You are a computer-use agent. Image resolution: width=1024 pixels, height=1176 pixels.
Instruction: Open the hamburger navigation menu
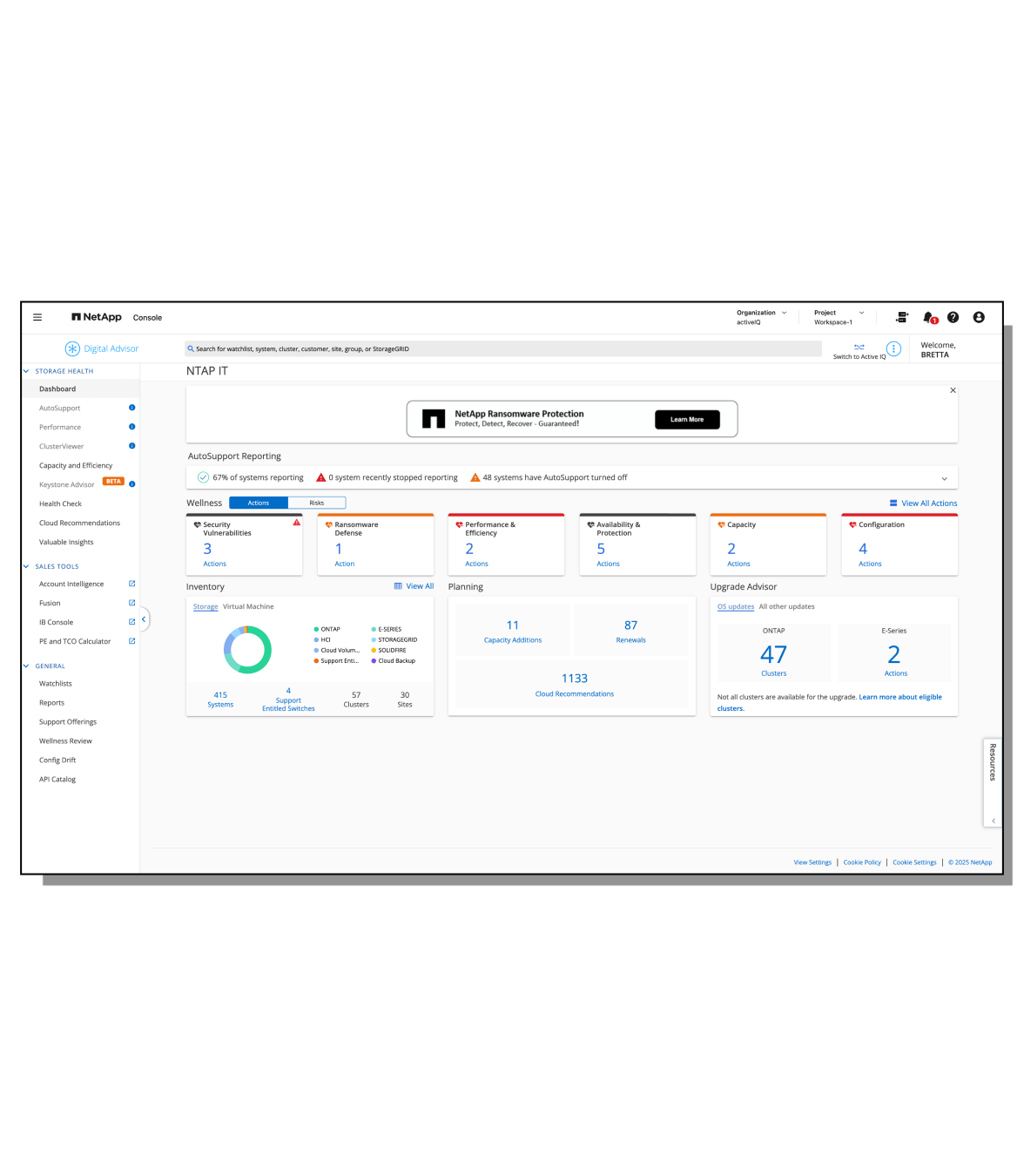[x=37, y=317]
